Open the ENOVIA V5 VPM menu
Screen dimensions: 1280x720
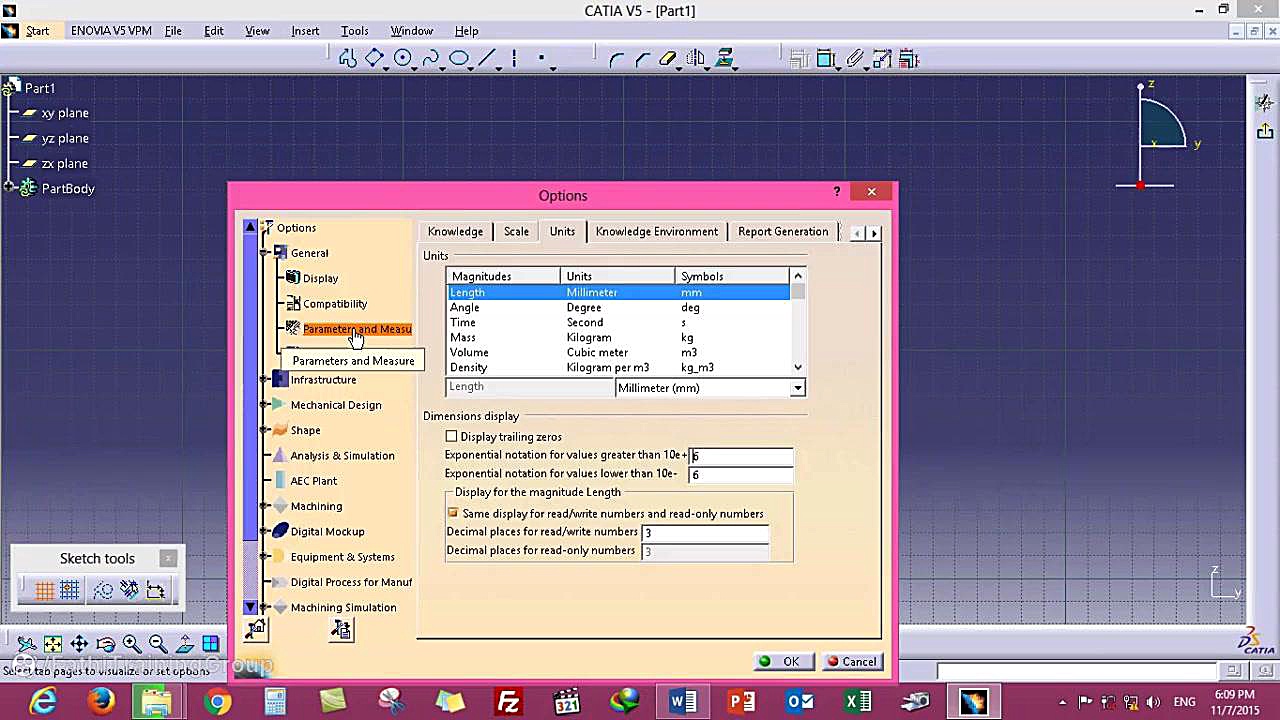[x=111, y=31]
